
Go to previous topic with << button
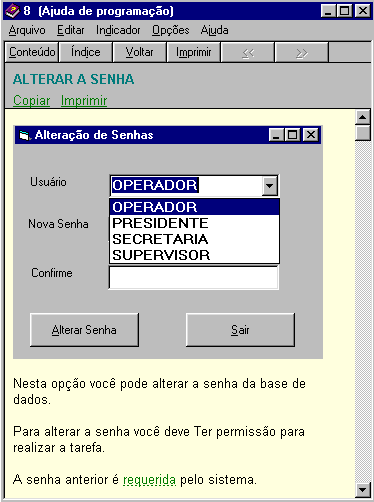[x=248, y=52]
